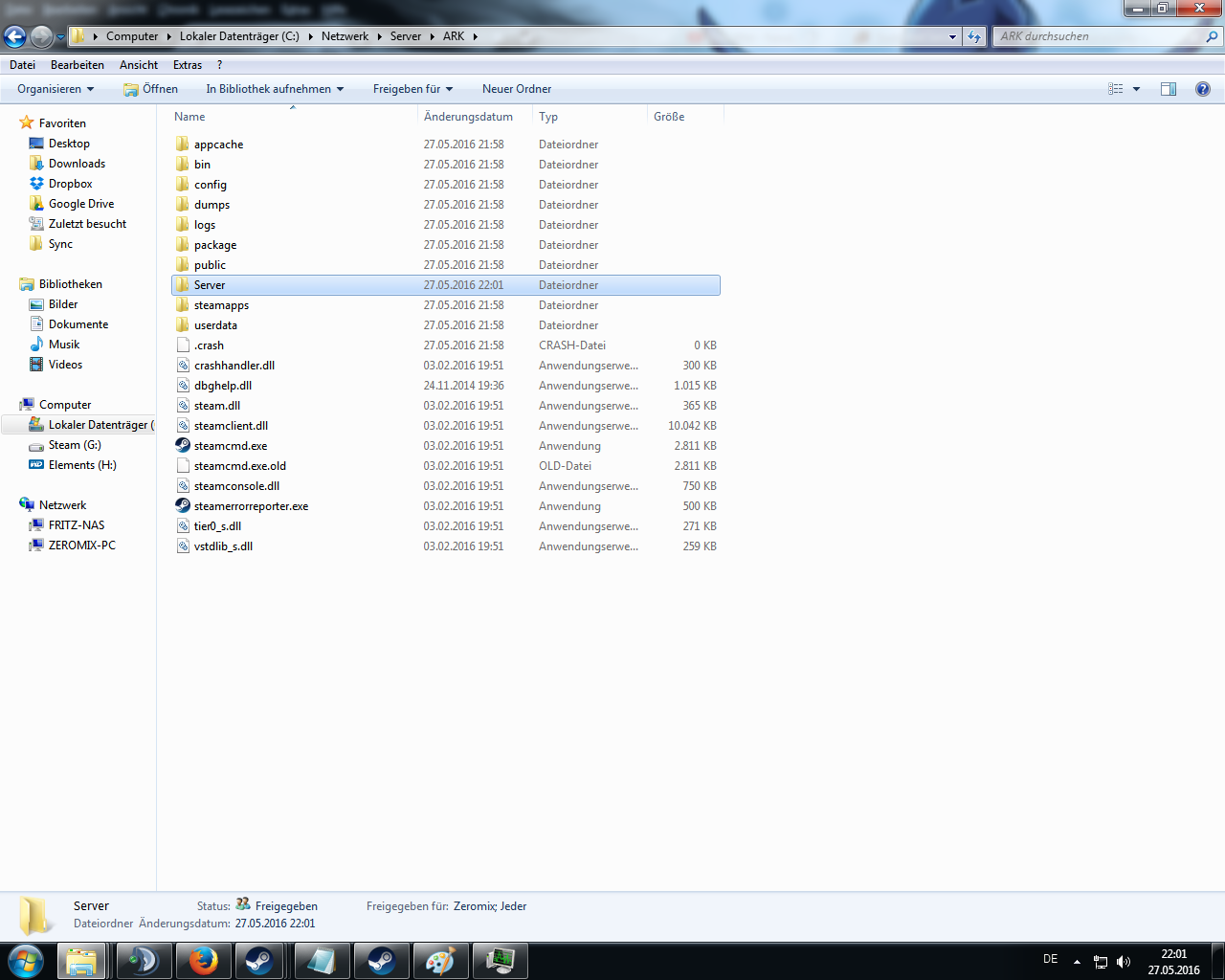The width and height of the screenshot is (1225, 980).
Task: Expand the arrow after ARK in address bar
Action: click(475, 36)
